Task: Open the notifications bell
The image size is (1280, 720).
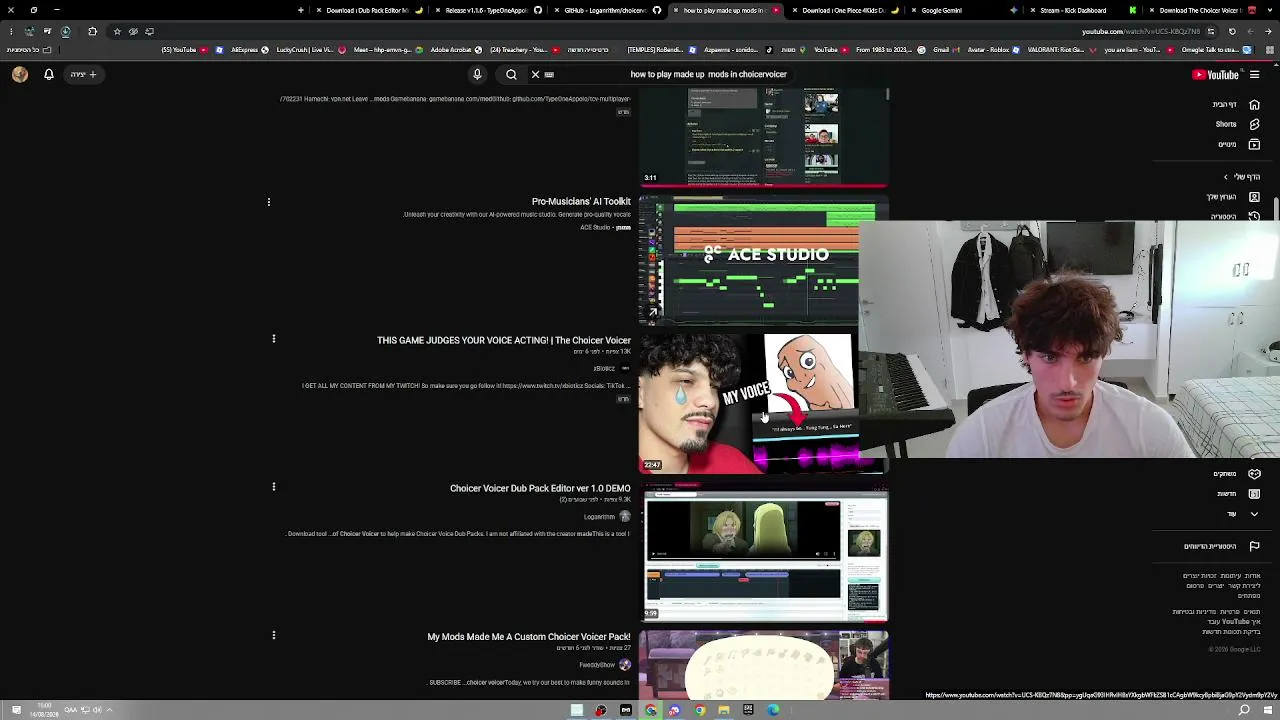Action: click(x=48, y=74)
